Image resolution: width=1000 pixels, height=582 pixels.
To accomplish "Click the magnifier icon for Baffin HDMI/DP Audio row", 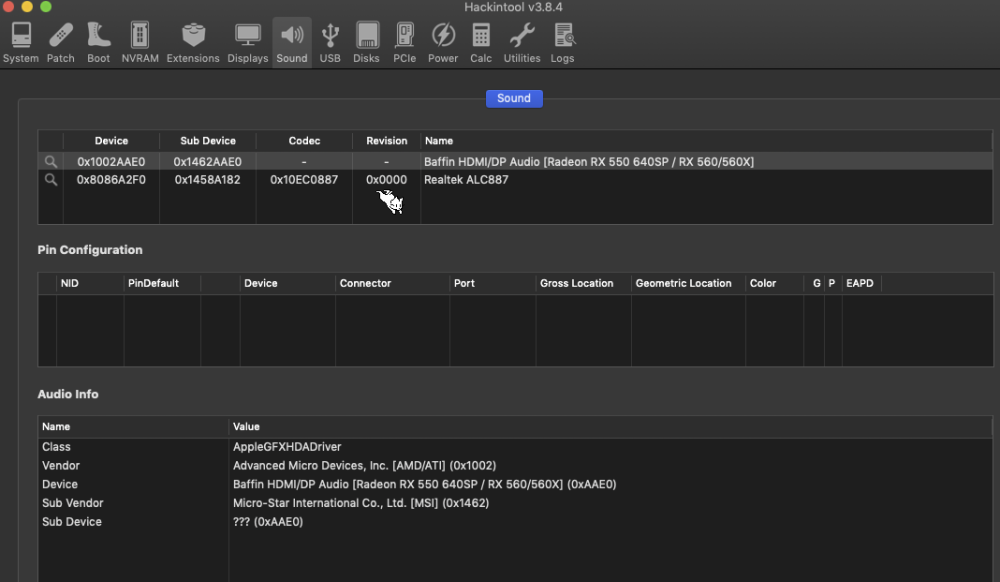I will pos(50,162).
